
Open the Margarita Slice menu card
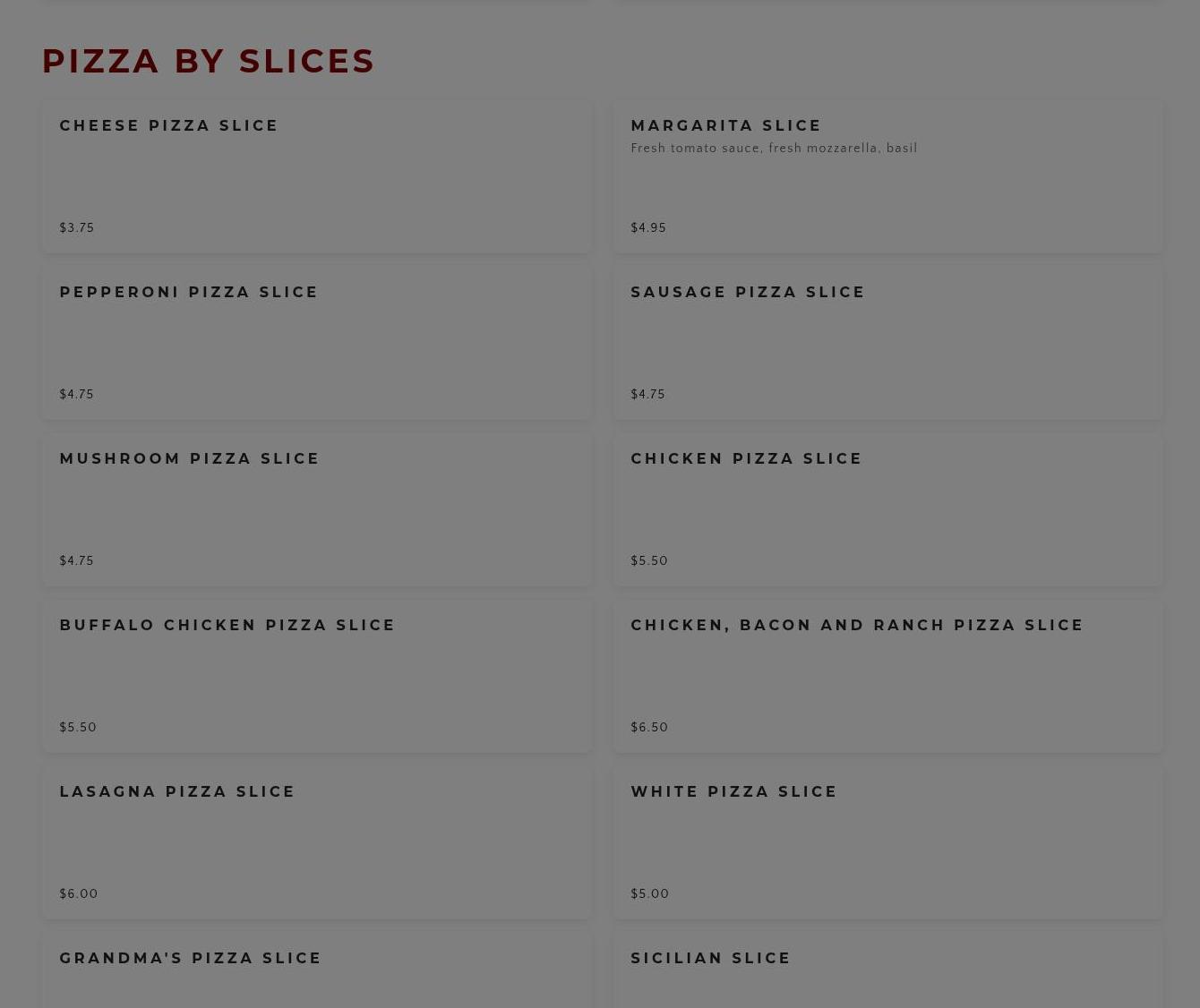point(887,176)
